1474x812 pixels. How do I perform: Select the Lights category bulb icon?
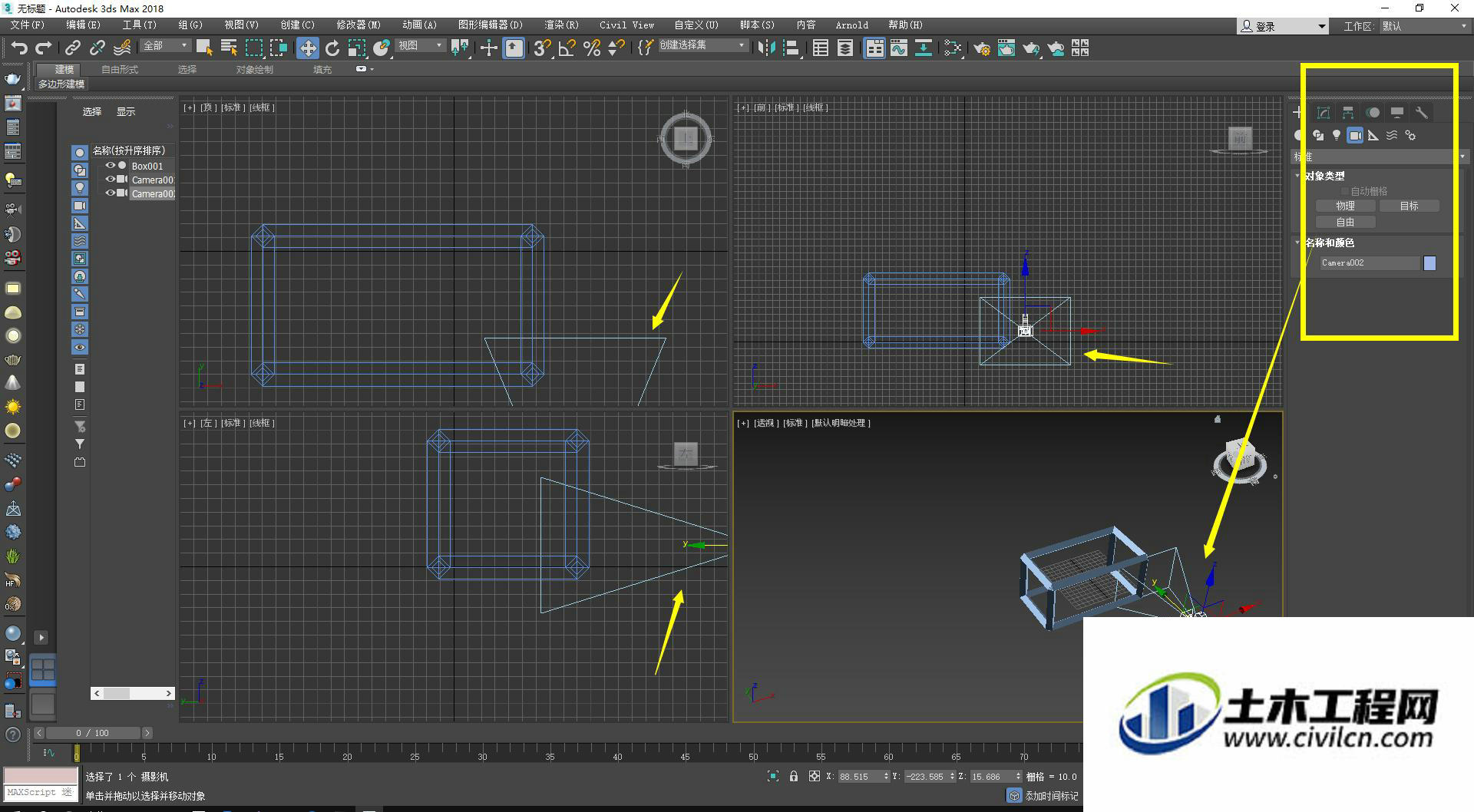pyautogui.click(x=1337, y=135)
